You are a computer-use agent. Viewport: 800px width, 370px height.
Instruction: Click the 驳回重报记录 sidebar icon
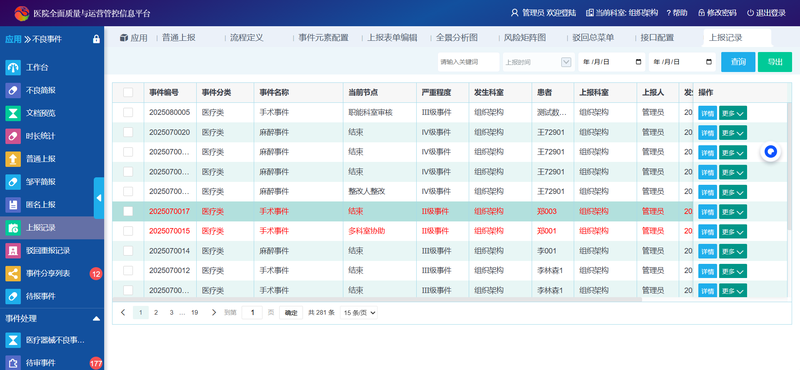pyautogui.click(x=13, y=251)
